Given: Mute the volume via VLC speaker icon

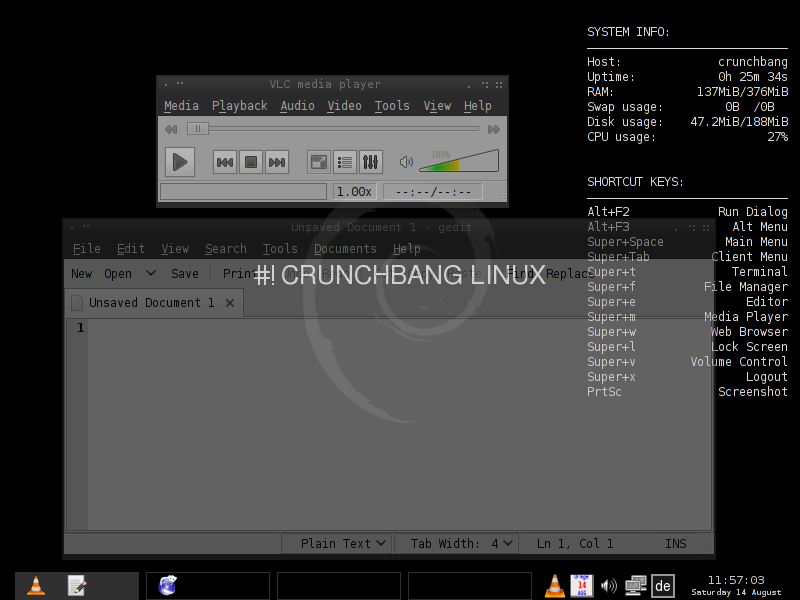Looking at the screenshot, I should pyautogui.click(x=406, y=162).
